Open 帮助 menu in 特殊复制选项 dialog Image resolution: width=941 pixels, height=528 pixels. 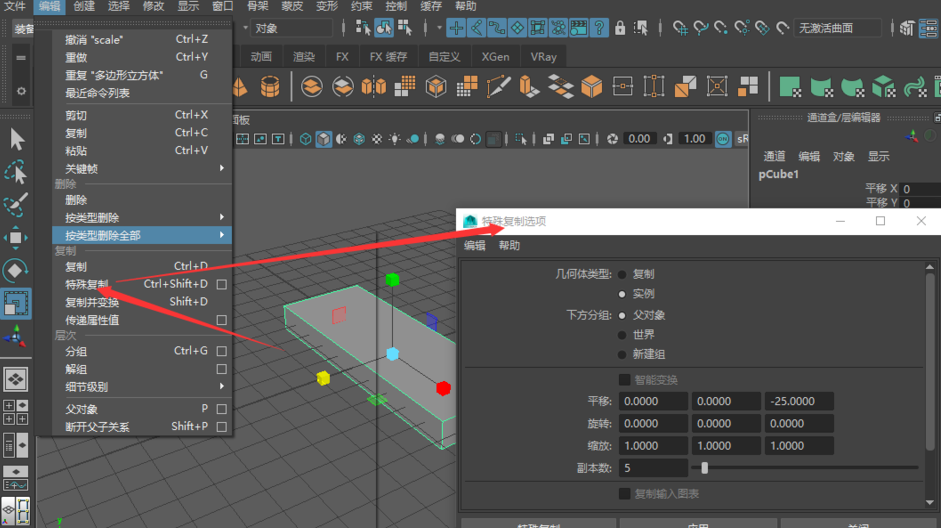[x=510, y=245]
